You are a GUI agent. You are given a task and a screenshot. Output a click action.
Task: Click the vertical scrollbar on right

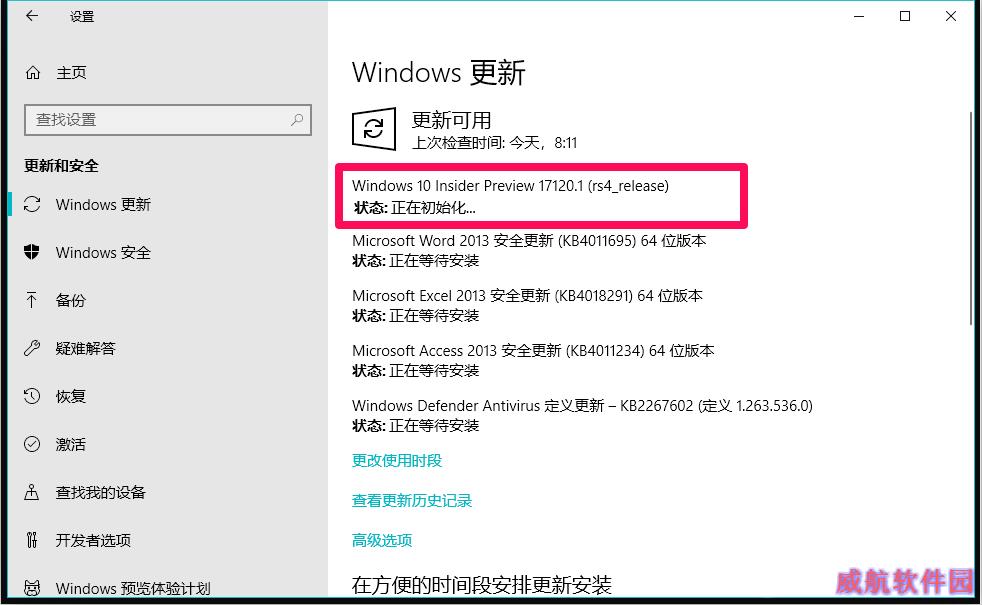pyautogui.click(x=971, y=219)
